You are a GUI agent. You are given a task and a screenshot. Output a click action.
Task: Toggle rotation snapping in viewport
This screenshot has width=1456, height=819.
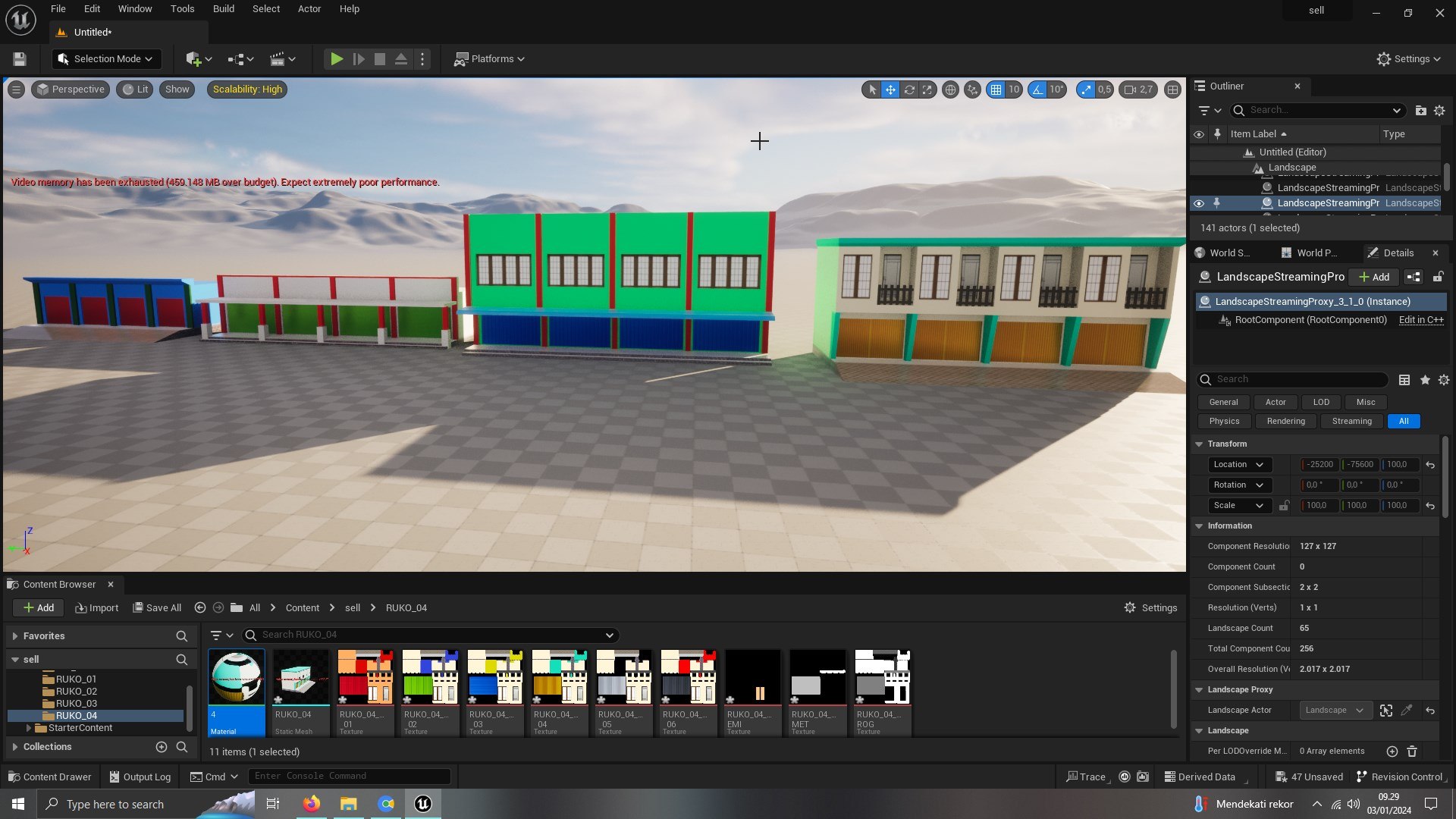pyautogui.click(x=1037, y=89)
